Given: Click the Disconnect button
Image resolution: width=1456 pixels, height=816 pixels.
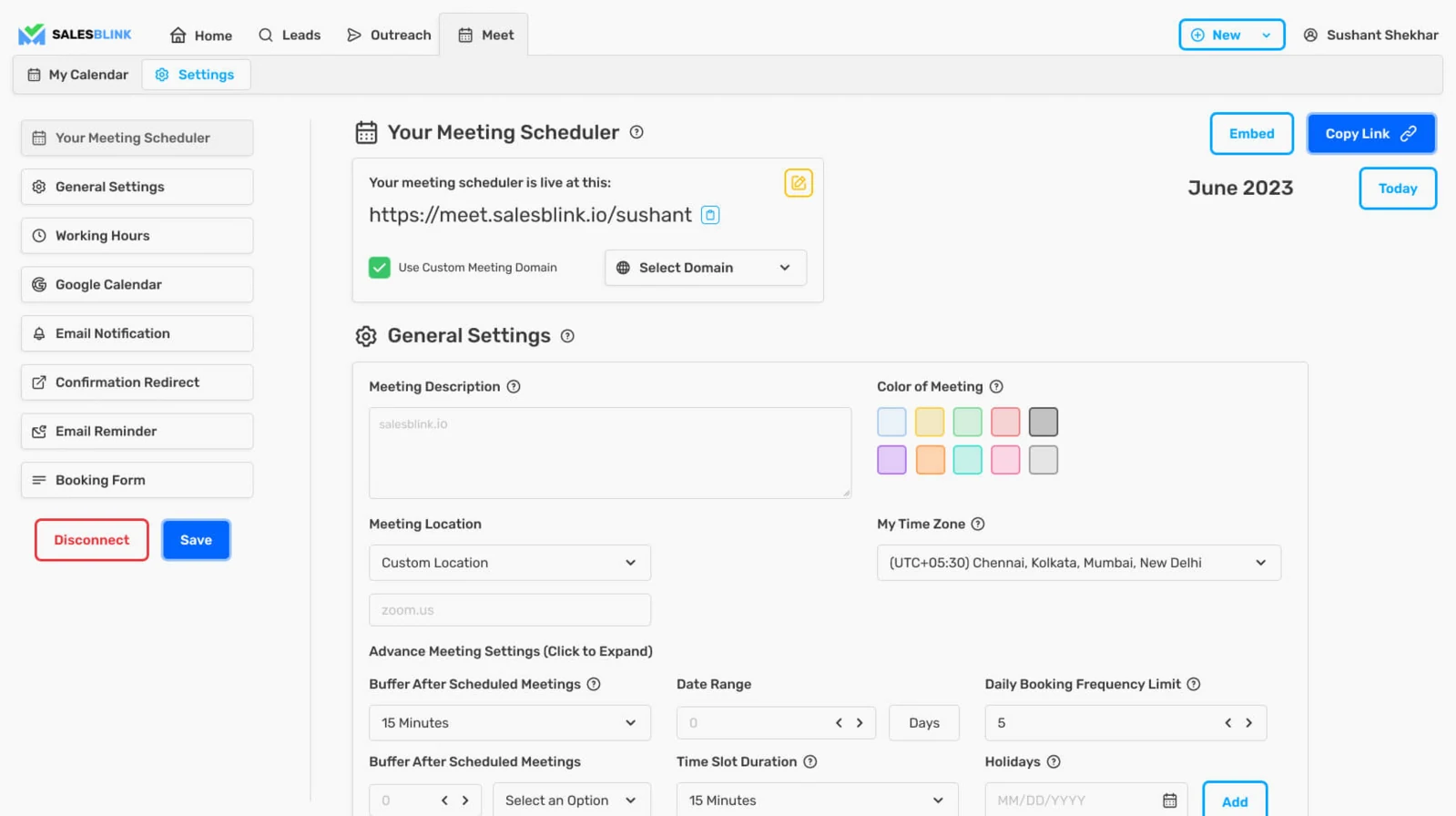Looking at the screenshot, I should (92, 540).
